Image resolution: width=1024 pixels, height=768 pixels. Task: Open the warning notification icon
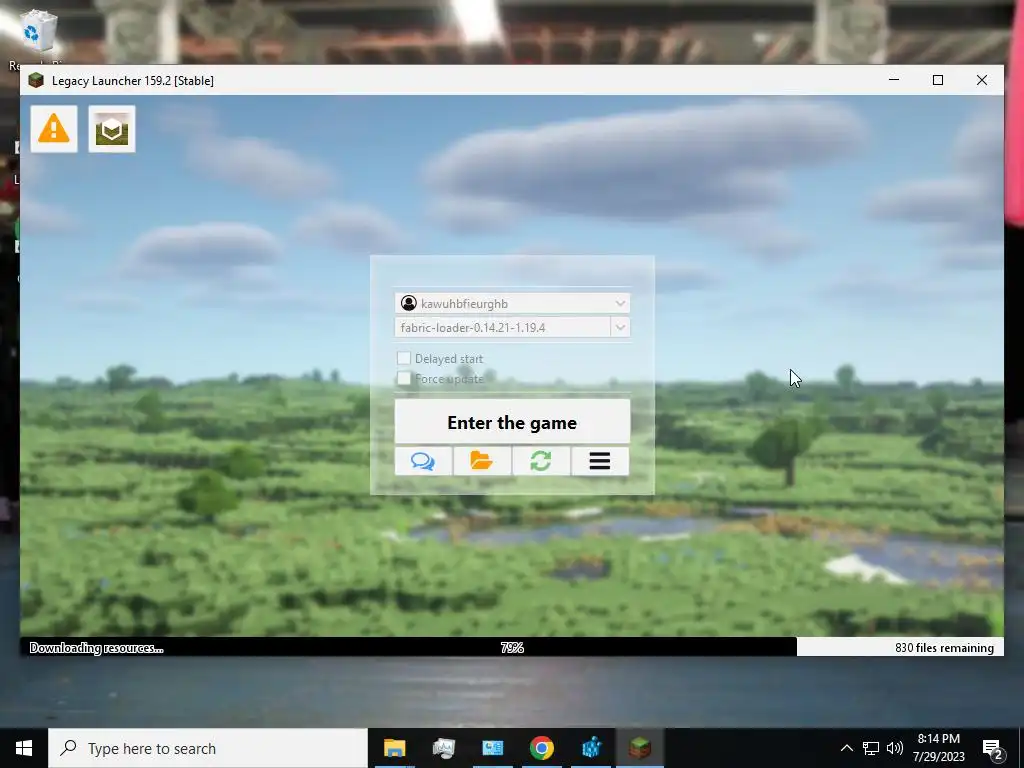pyautogui.click(x=54, y=129)
